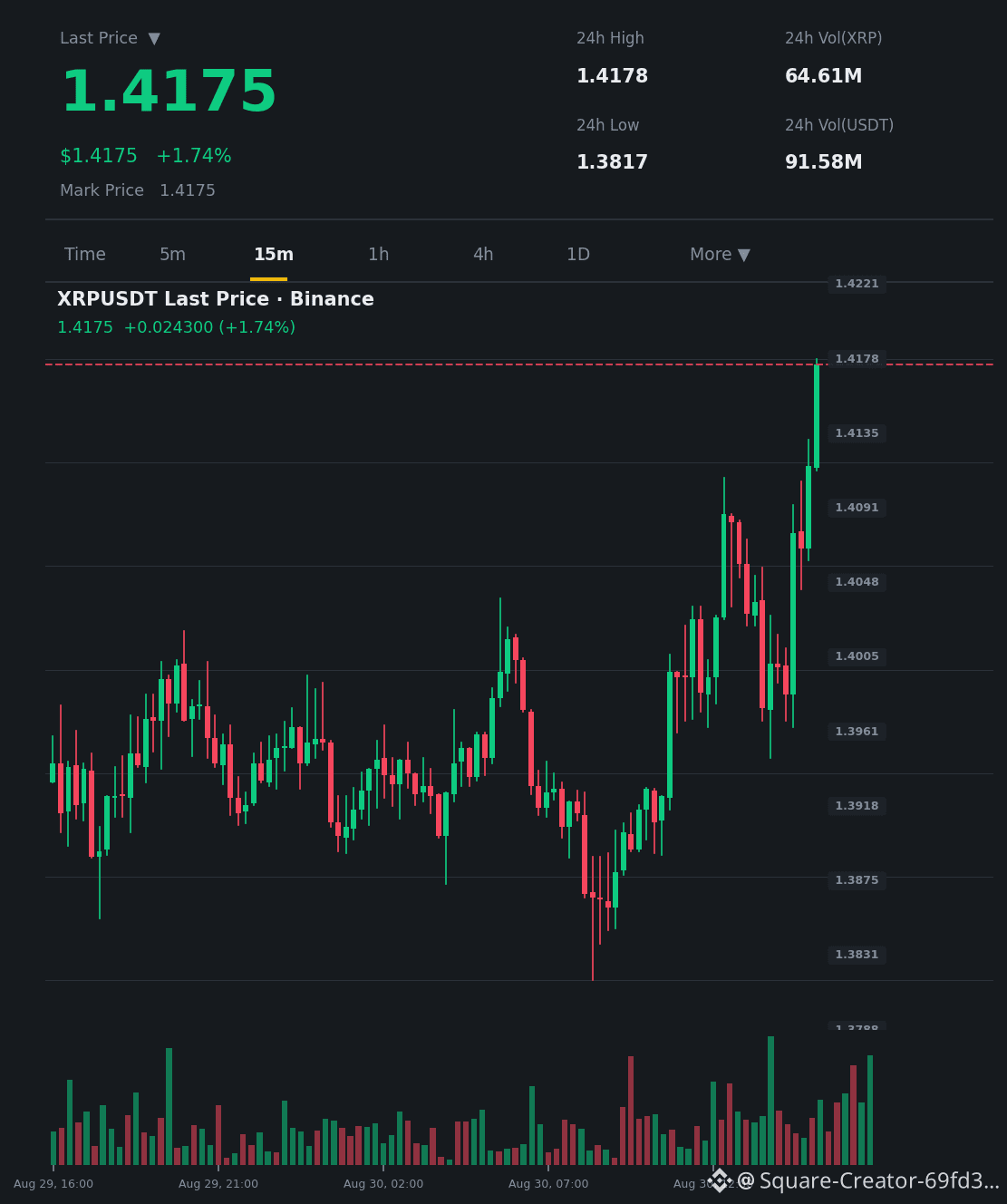The image size is (1007, 1204).
Task: Click the 1.4178 current price axis tag
Action: [857, 359]
